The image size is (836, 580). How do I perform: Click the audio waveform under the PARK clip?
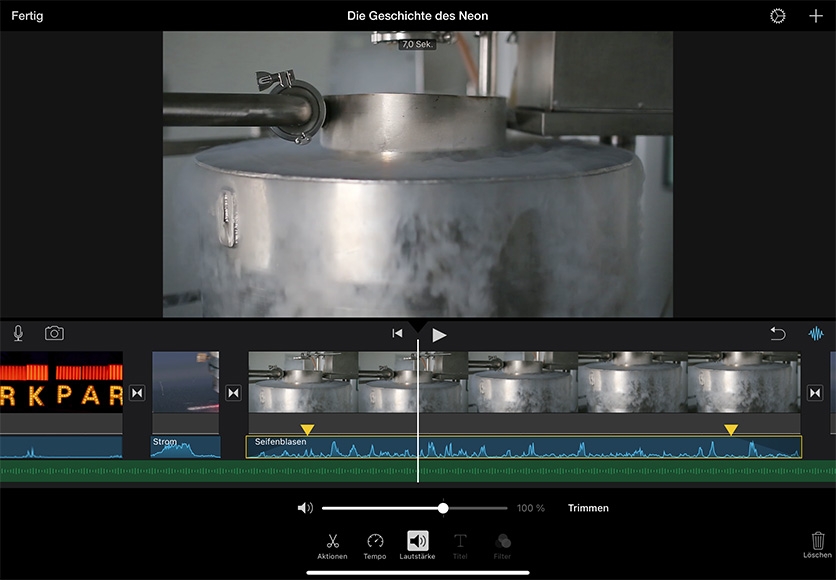point(61,447)
